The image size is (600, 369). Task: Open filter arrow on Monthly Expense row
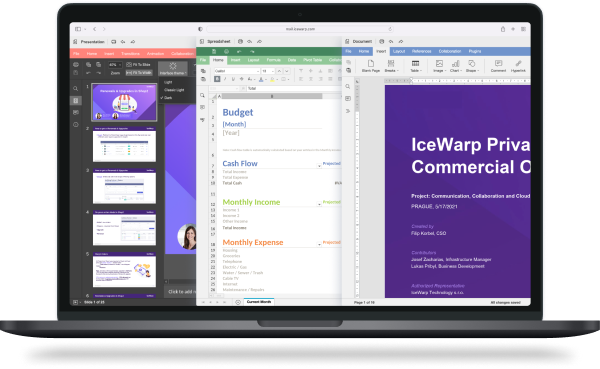point(319,244)
